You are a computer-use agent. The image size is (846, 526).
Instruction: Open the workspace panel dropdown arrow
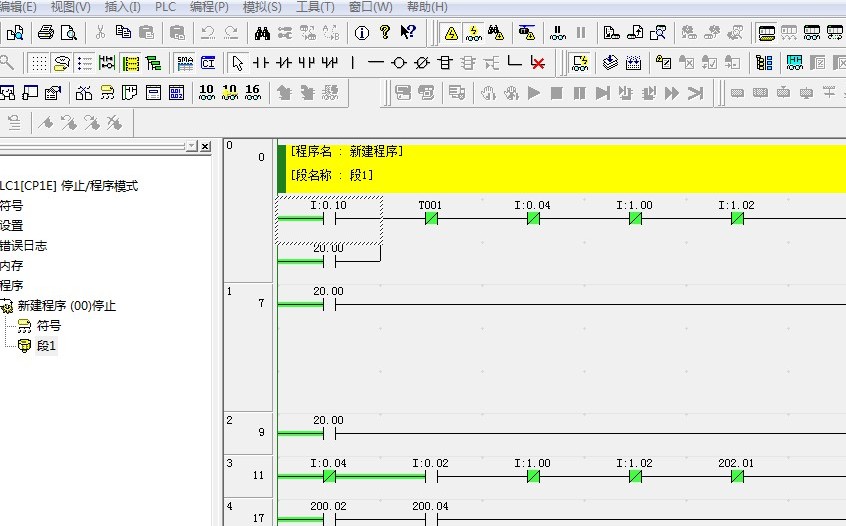point(191,146)
